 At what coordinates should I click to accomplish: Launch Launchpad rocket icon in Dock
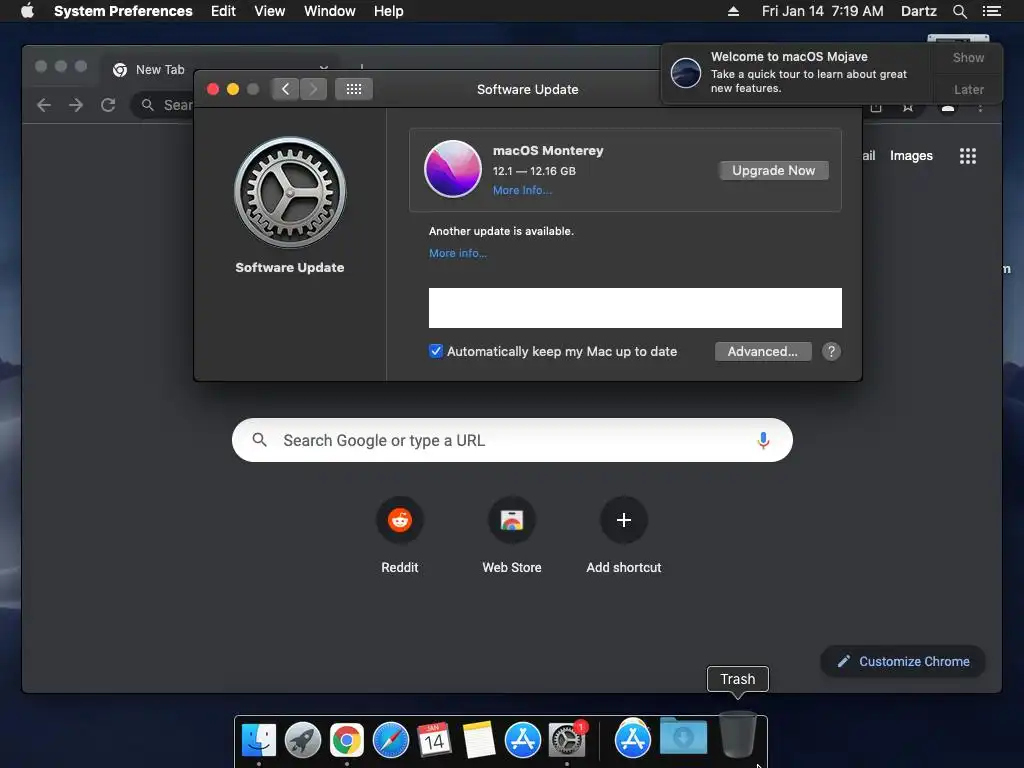tap(302, 740)
